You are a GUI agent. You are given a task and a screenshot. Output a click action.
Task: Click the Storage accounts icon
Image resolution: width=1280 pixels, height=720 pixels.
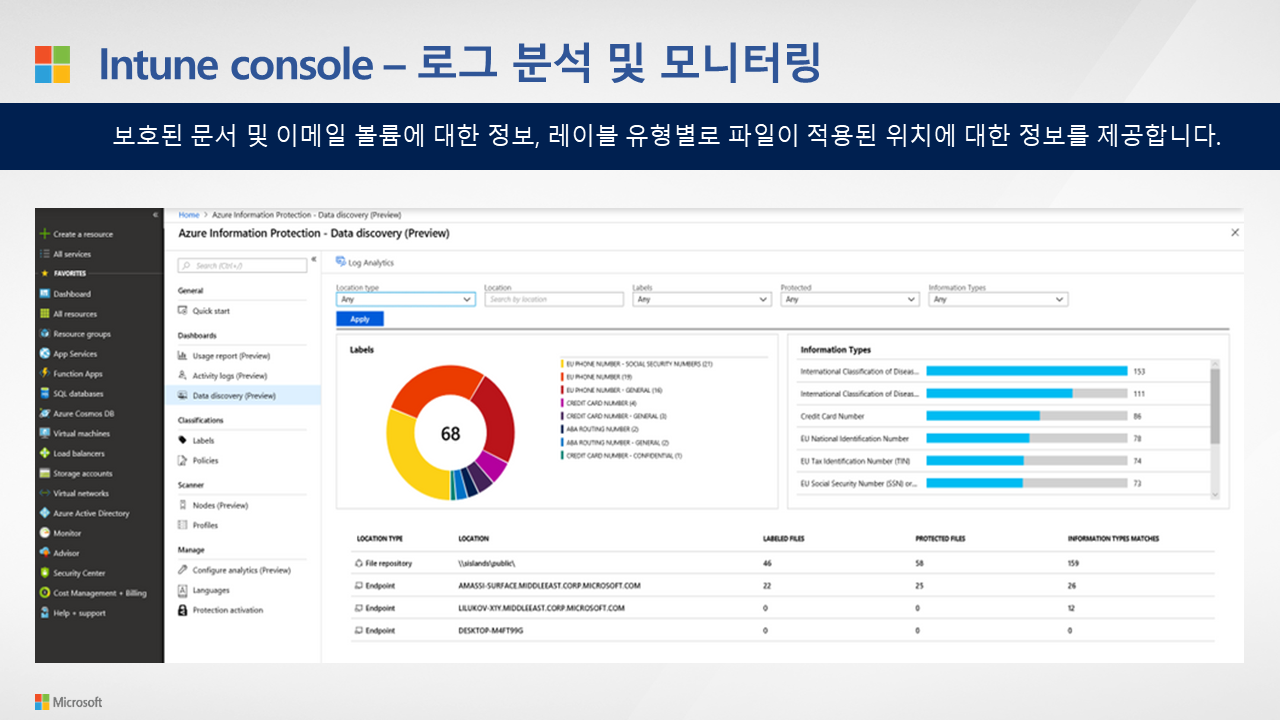[44, 473]
